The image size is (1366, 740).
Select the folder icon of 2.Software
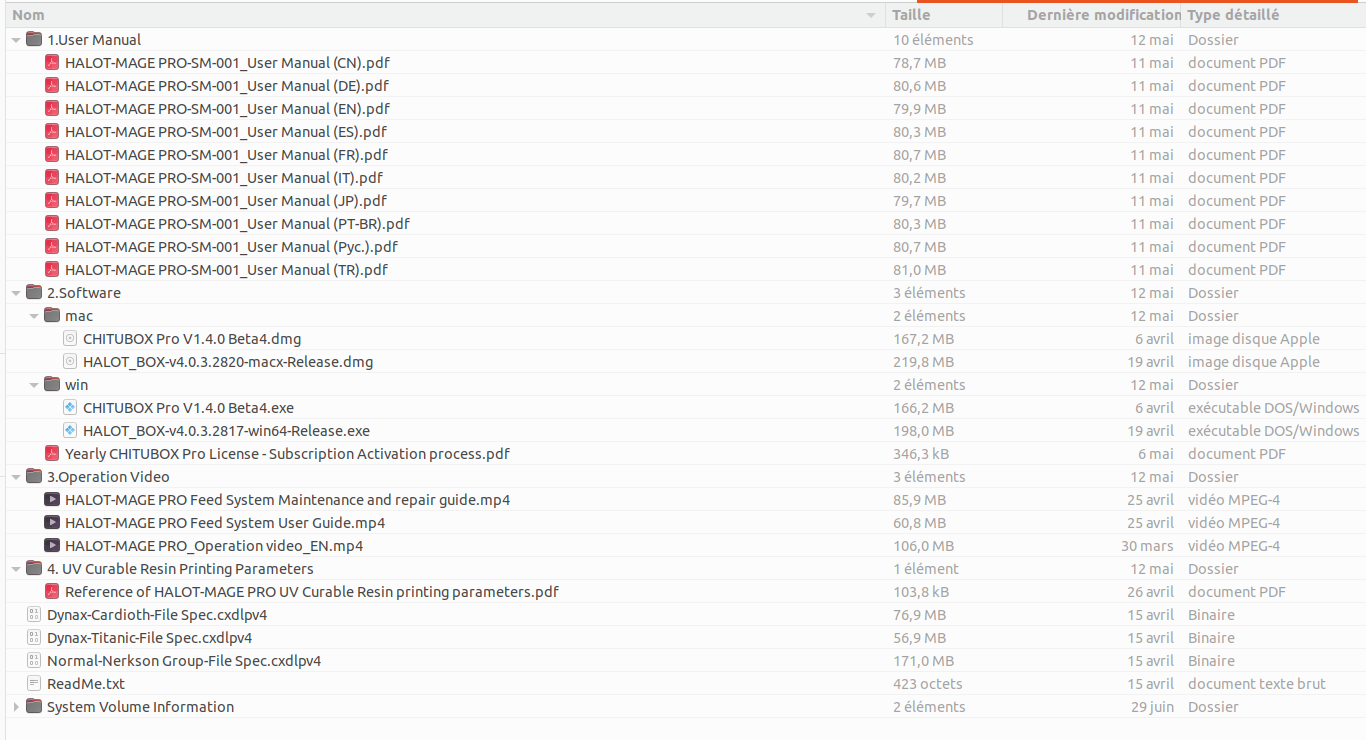pyautogui.click(x=34, y=293)
